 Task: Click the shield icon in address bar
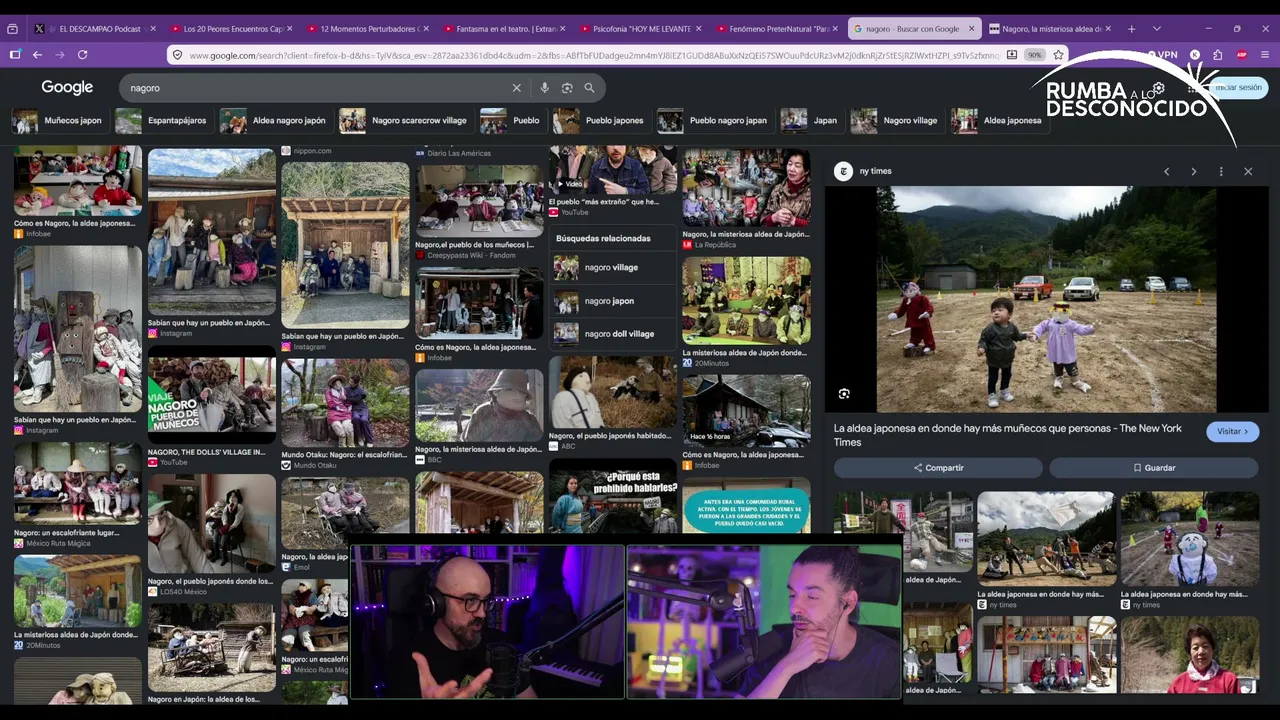click(178, 55)
